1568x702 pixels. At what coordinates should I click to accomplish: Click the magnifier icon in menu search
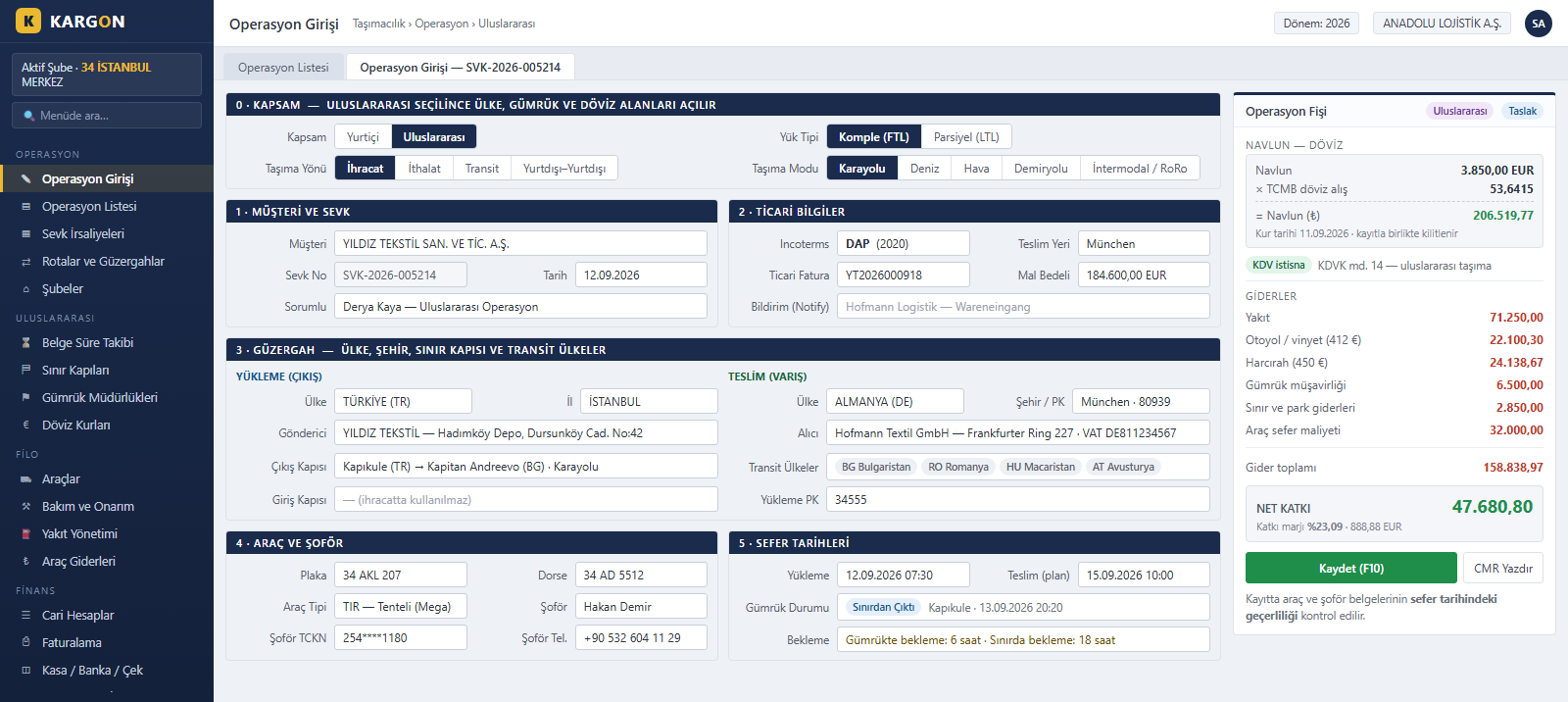(29, 115)
